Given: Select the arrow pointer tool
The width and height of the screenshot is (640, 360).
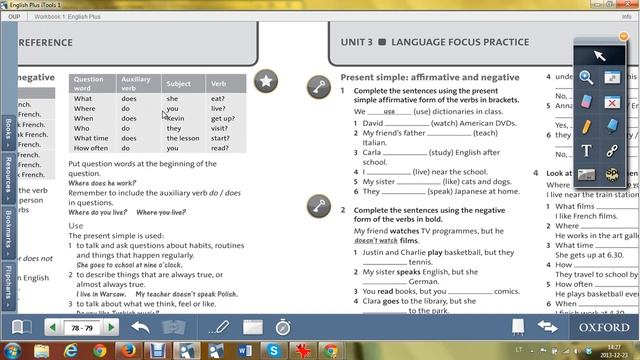Looking at the screenshot, I should [599, 56].
